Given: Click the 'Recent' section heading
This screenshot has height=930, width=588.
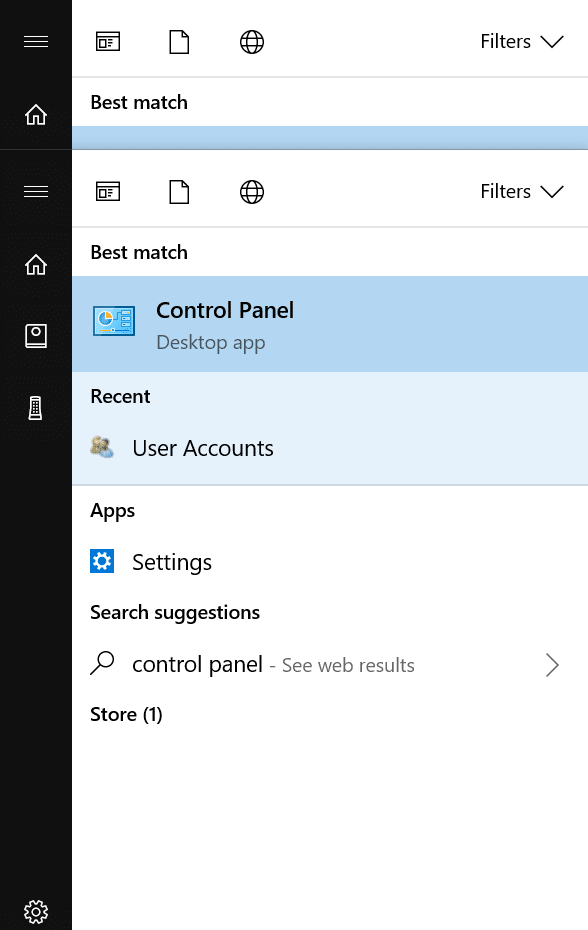Looking at the screenshot, I should (x=120, y=396).
